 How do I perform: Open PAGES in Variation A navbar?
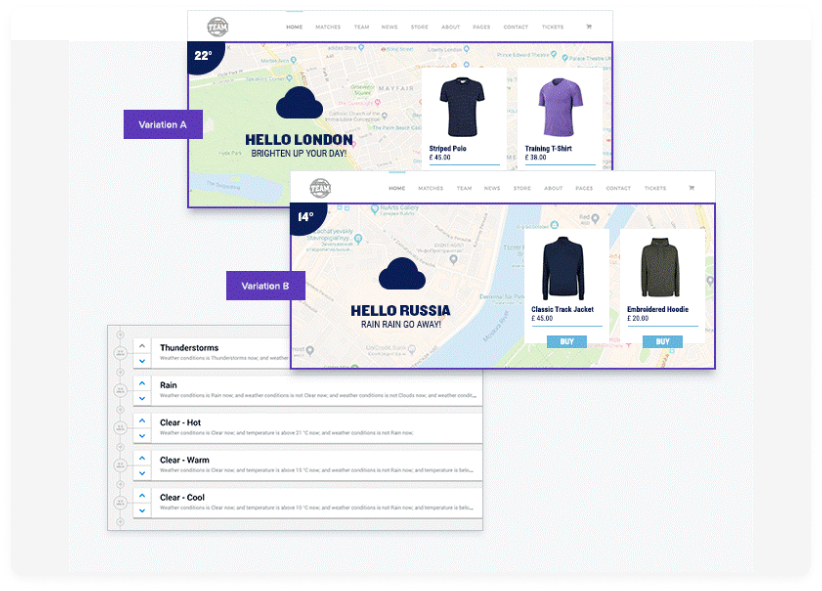click(x=481, y=27)
